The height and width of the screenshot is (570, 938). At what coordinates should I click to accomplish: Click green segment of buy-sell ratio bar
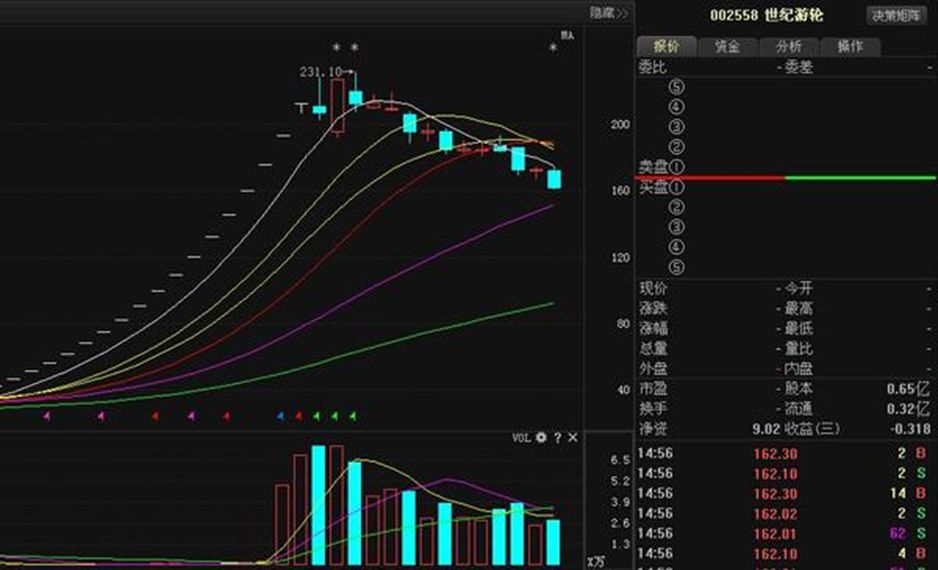point(860,178)
